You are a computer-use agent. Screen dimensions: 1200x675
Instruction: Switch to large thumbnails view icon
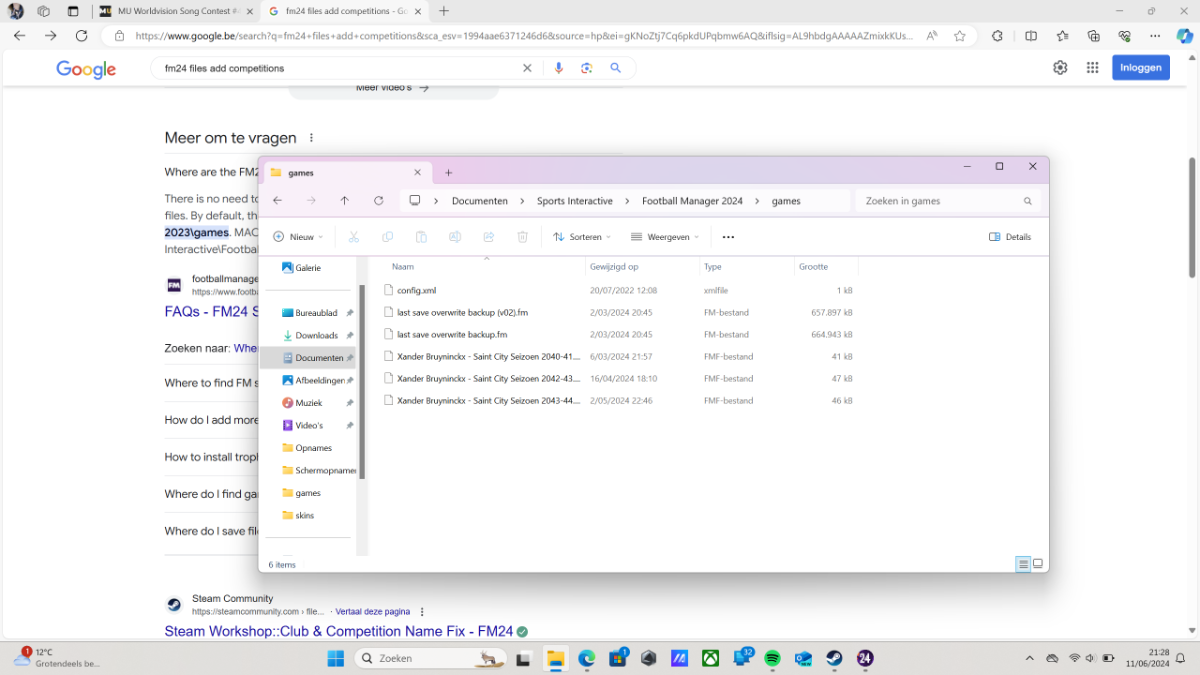click(x=1038, y=564)
